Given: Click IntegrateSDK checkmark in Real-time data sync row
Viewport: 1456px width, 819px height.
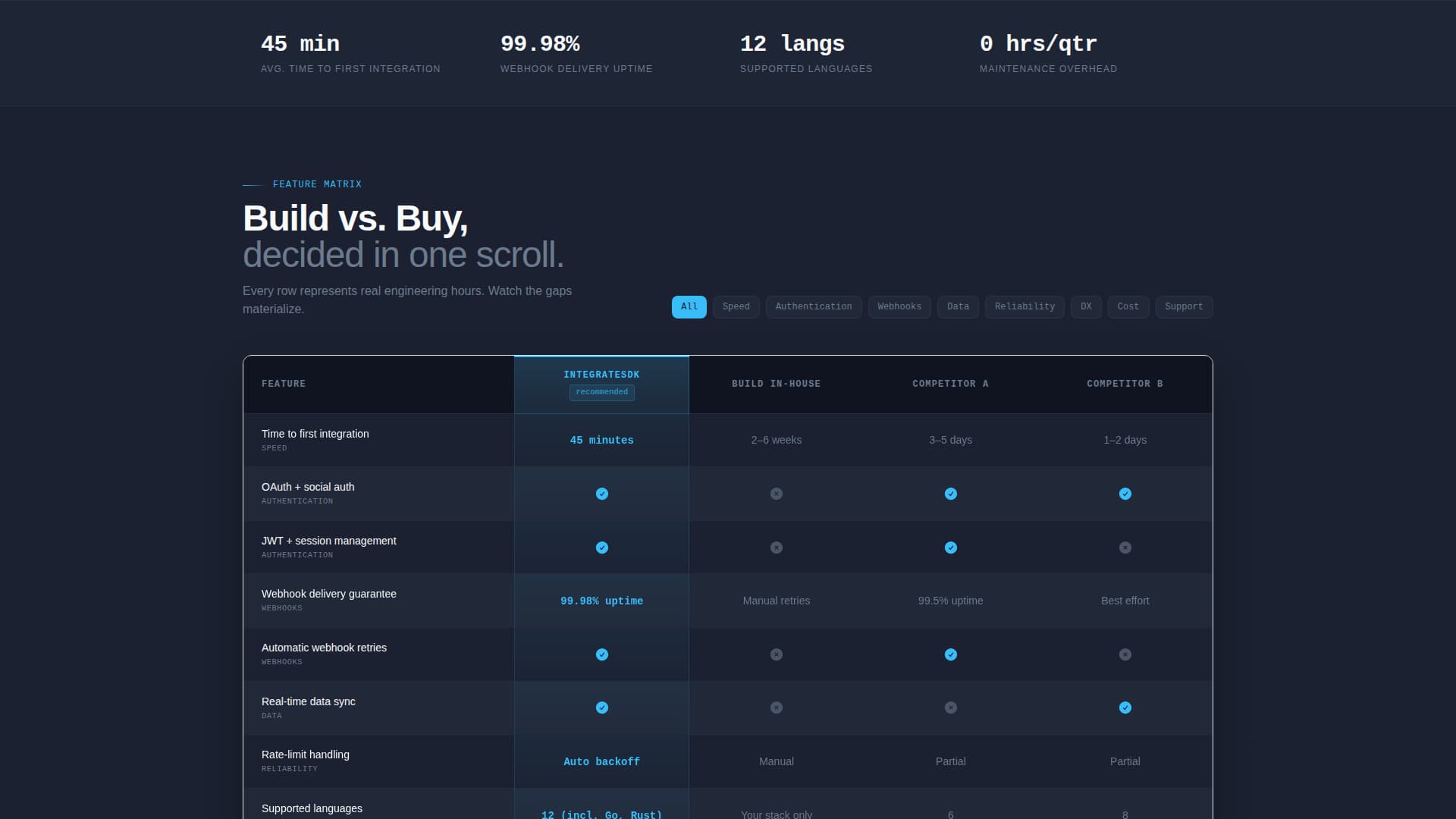Looking at the screenshot, I should click(x=601, y=708).
